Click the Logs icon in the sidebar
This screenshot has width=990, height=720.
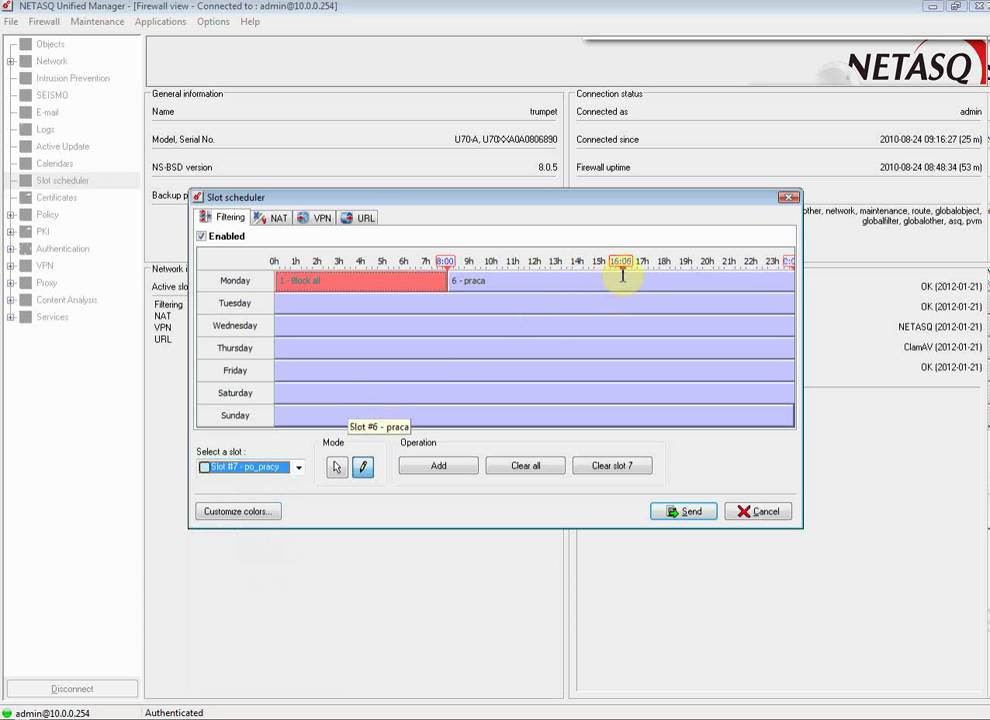(x=25, y=129)
